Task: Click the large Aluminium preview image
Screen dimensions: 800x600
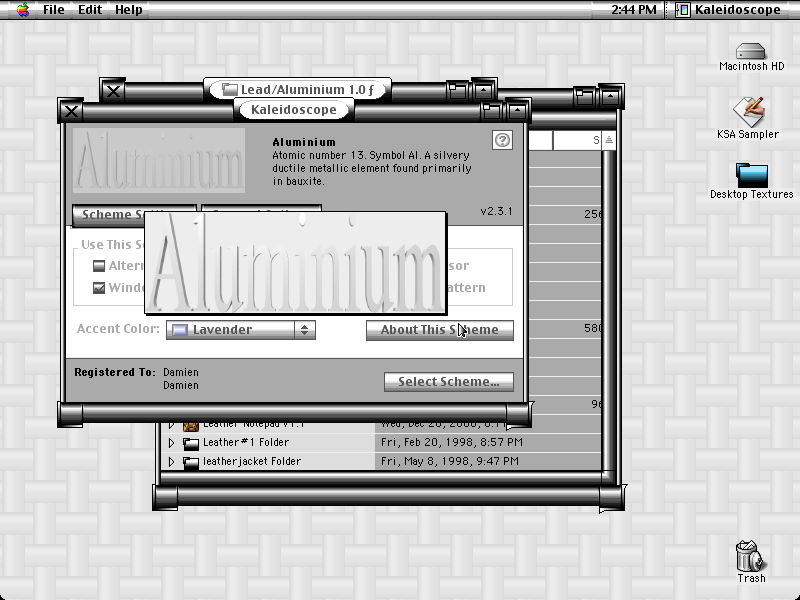Action: [x=296, y=263]
